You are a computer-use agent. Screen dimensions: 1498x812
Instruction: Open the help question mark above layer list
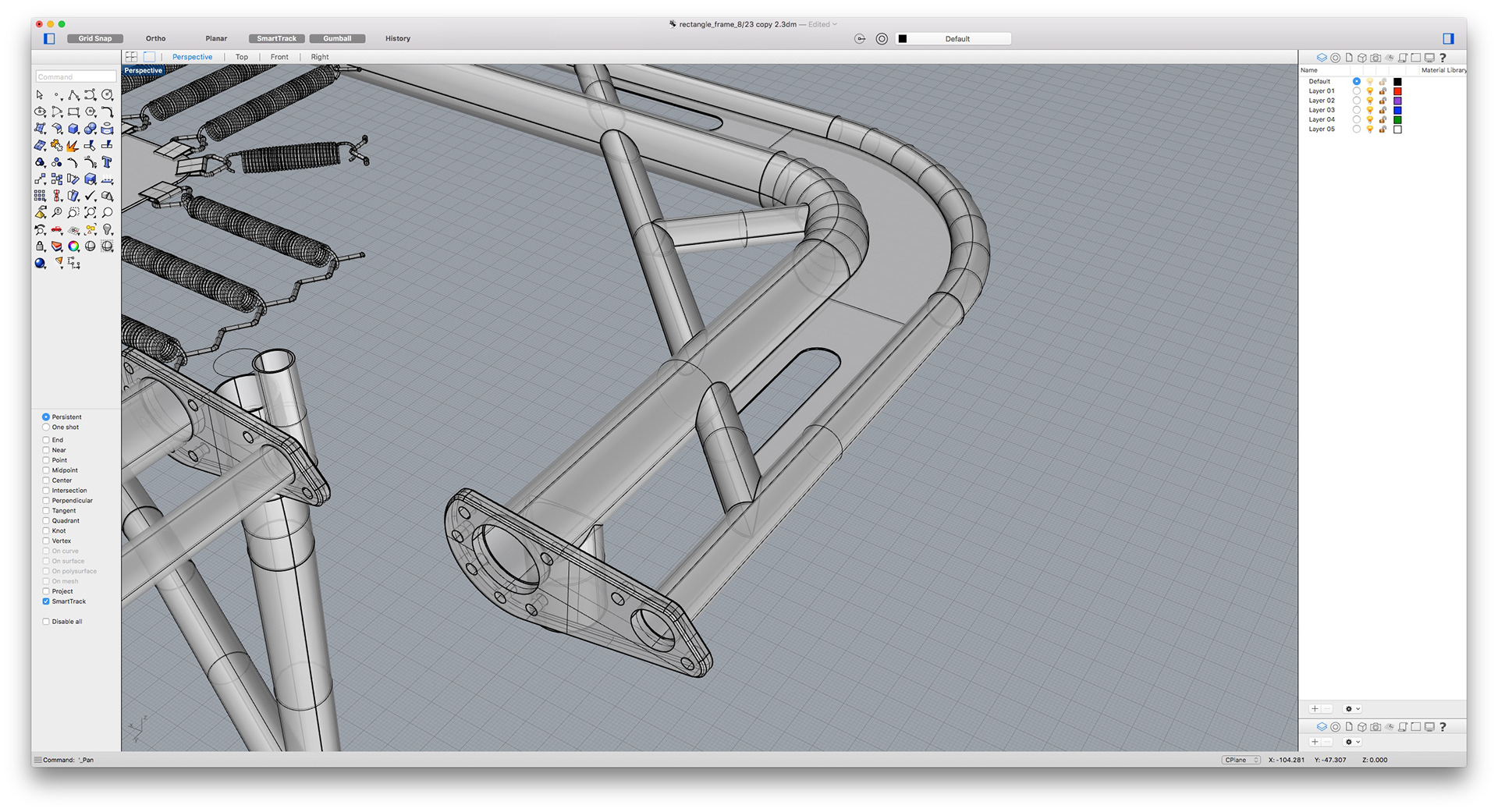pos(1443,58)
